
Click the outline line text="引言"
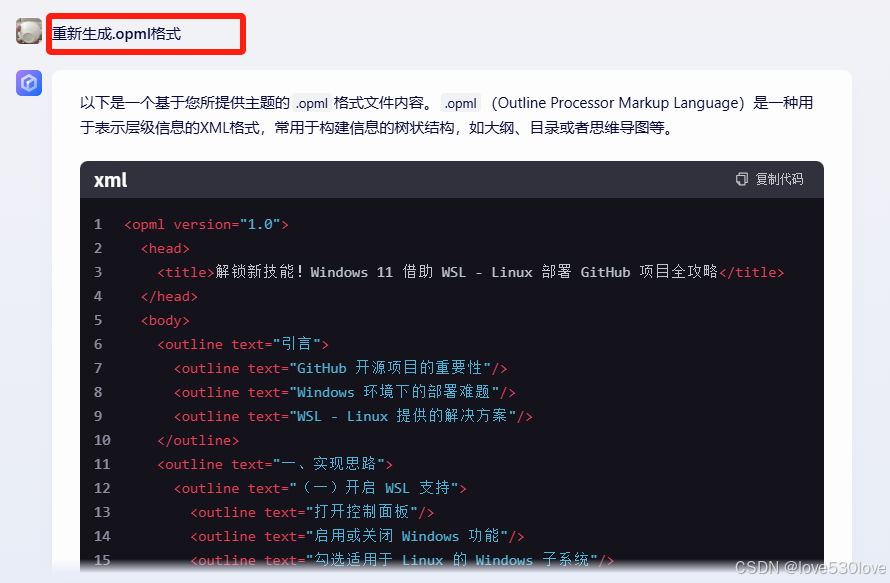(x=243, y=344)
